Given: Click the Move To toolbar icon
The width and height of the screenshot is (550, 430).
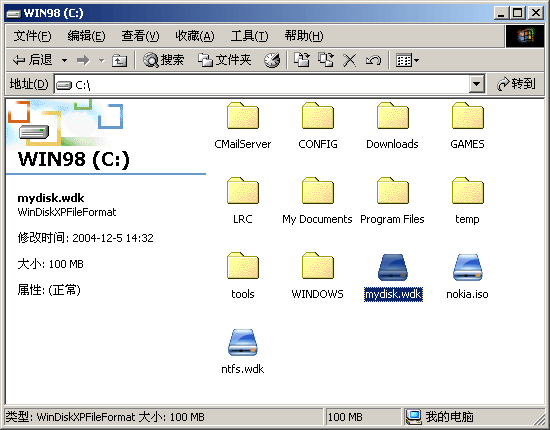Looking at the screenshot, I should click(x=302, y=60).
